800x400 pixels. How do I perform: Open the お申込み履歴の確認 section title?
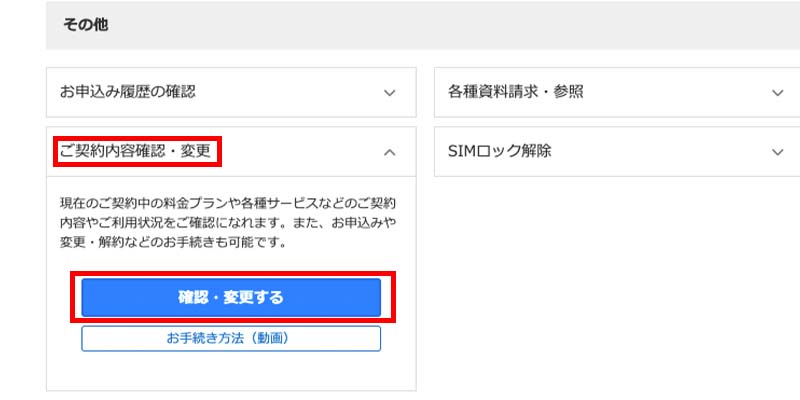pyautogui.click(x=128, y=92)
